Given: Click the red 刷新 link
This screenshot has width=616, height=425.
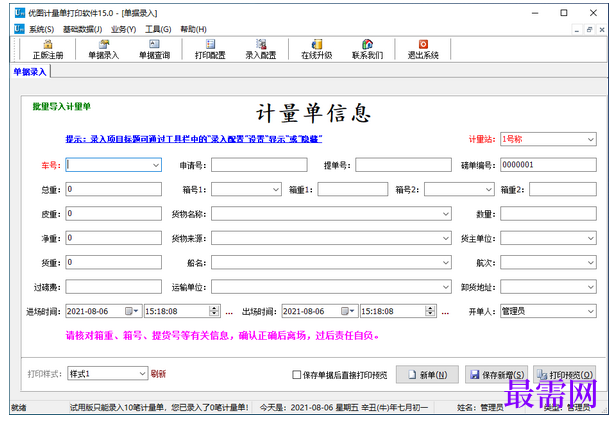Looking at the screenshot, I should pyautogui.click(x=158, y=374).
